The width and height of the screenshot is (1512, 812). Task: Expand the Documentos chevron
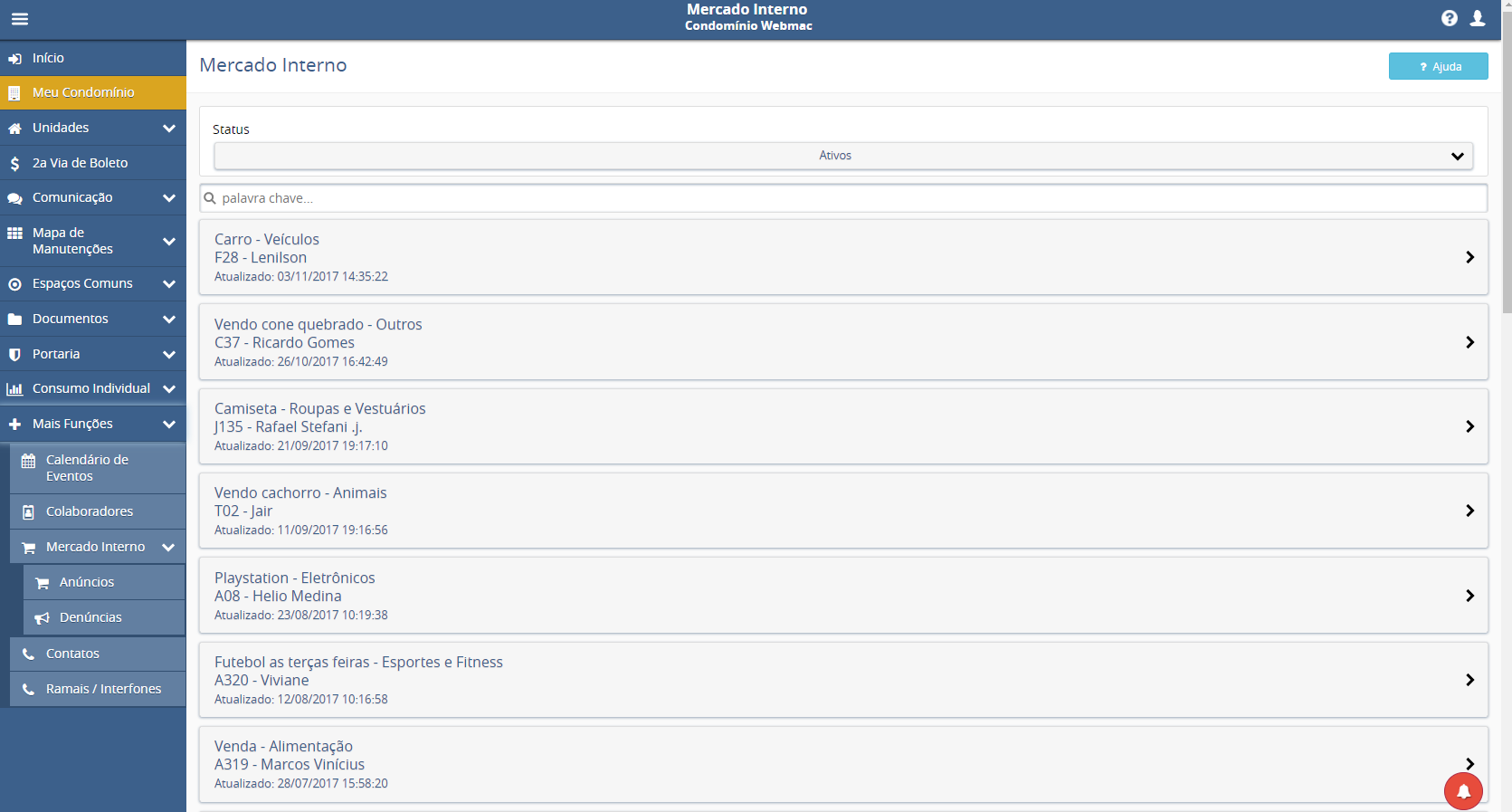pyautogui.click(x=168, y=320)
